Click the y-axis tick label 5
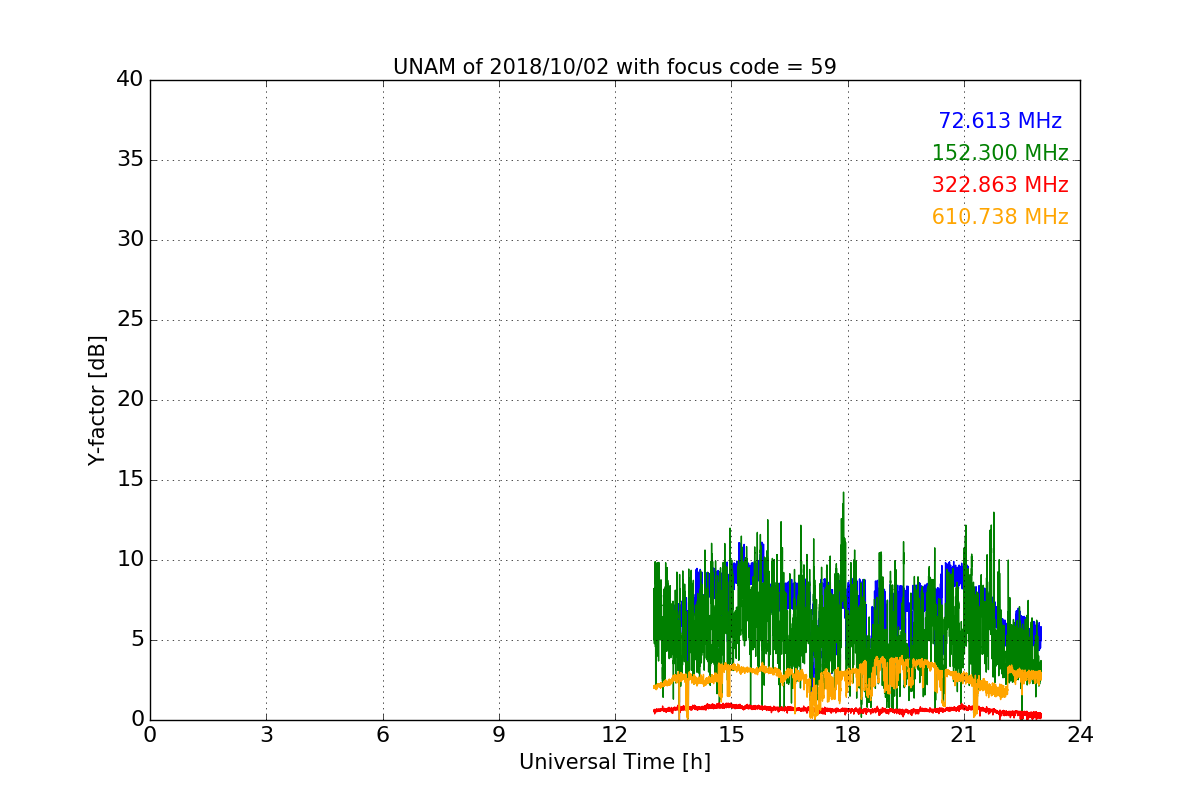 (136, 640)
